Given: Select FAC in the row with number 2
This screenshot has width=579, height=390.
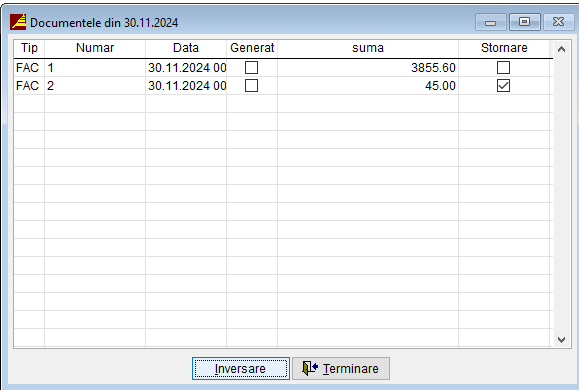Looking at the screenshot, I should (x=29, y=86).
